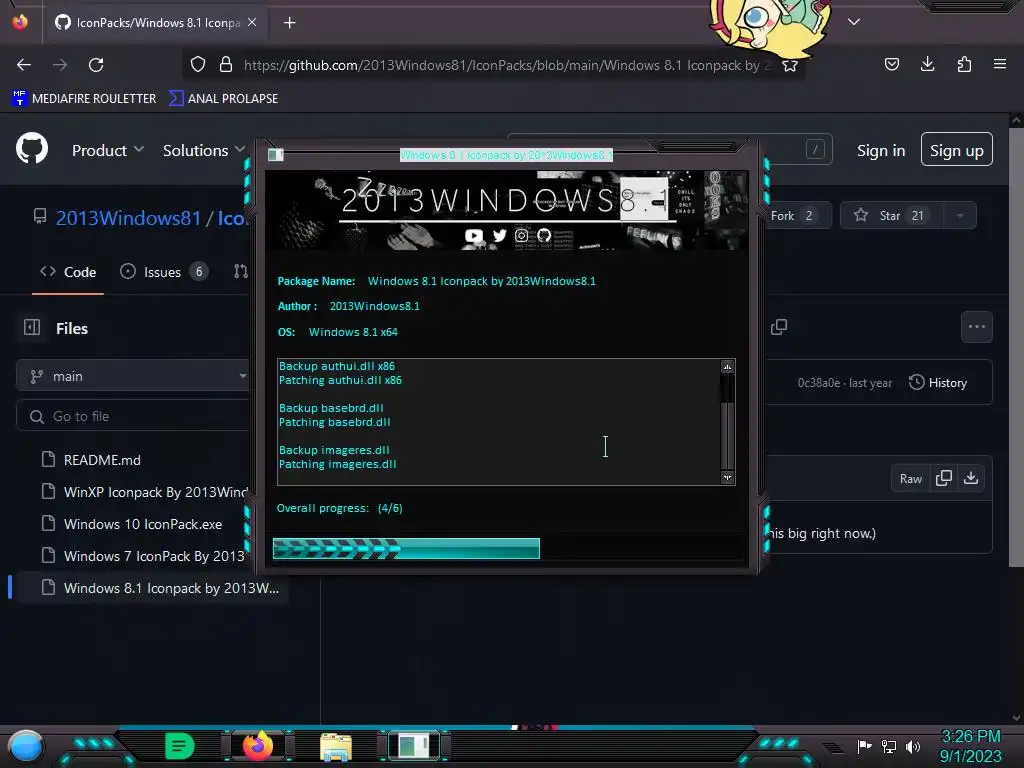Open the taskbar clock showing 3:26 PM
The width and height of the screenshot is (1024, 768).
(x=970, y=746)
